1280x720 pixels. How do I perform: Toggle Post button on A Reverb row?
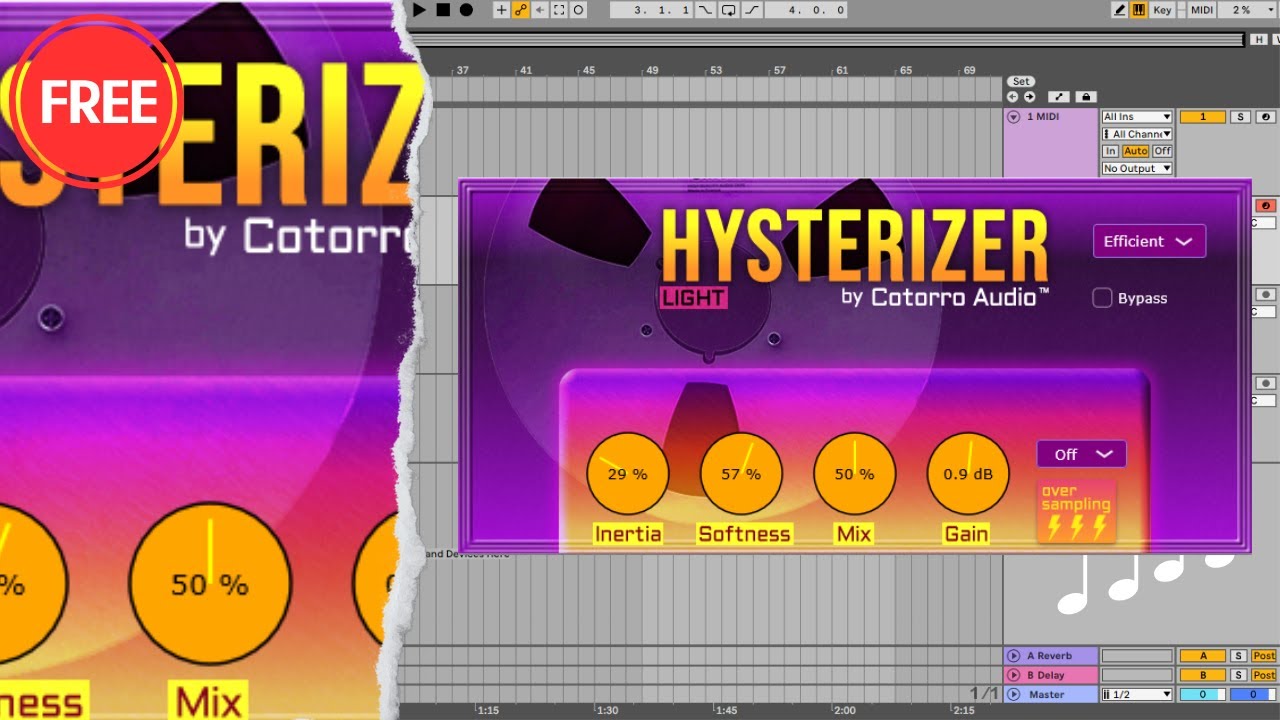(x=1264, y=656)
